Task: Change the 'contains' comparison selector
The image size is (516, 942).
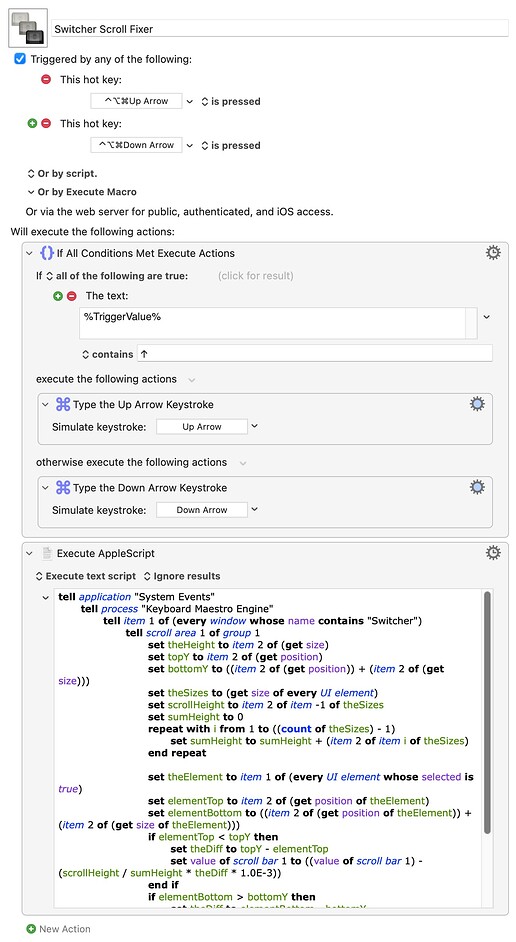Action: pos(108,354)
